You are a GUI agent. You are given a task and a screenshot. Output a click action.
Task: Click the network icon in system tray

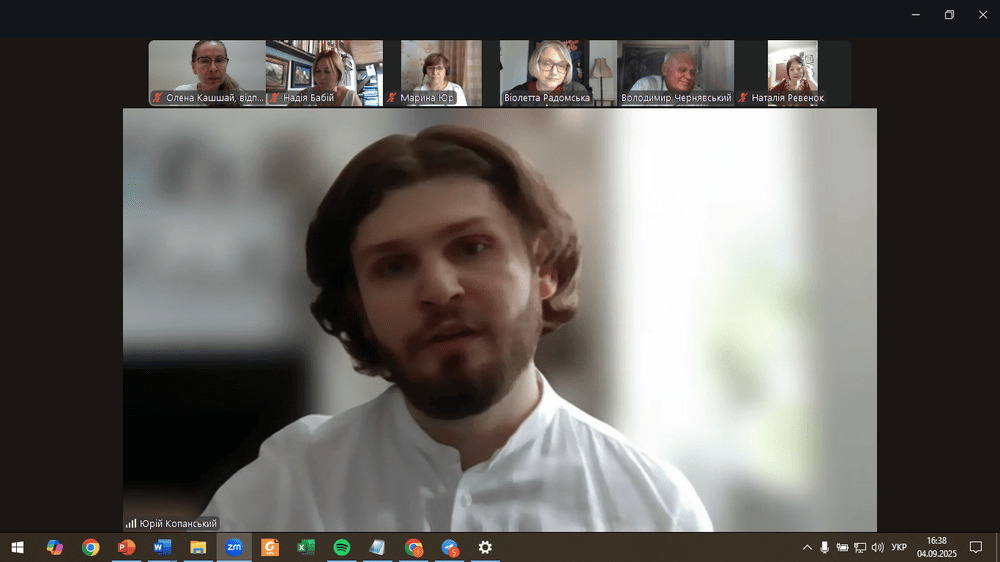pos(860,547)
